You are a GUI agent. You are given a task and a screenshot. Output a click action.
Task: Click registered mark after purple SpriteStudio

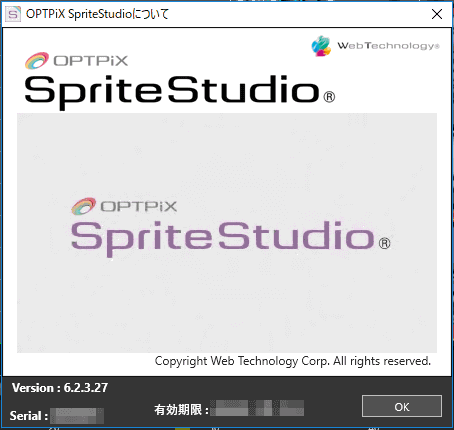point(385,243)
